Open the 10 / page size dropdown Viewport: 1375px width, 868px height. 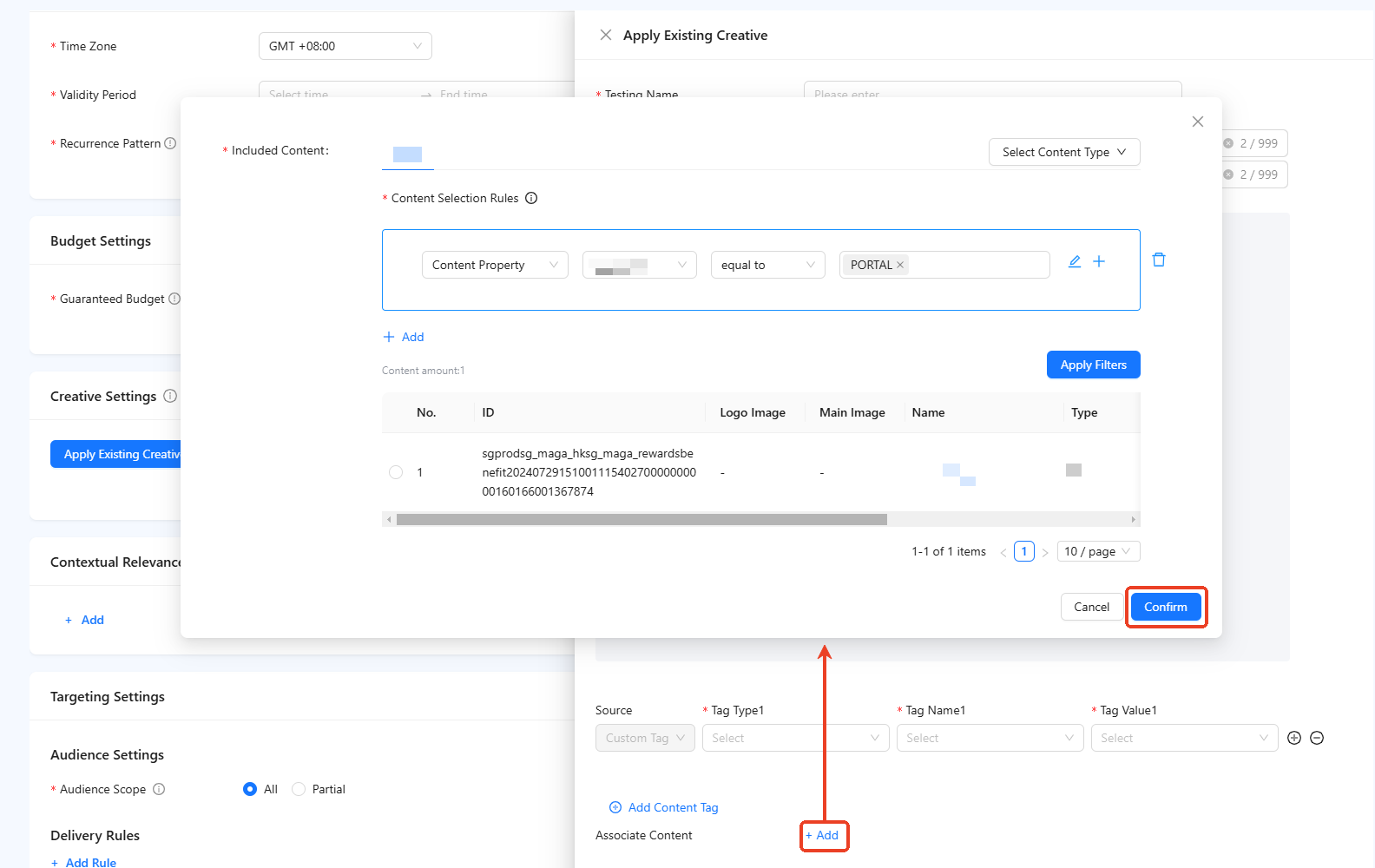[x=1098, y=551]
